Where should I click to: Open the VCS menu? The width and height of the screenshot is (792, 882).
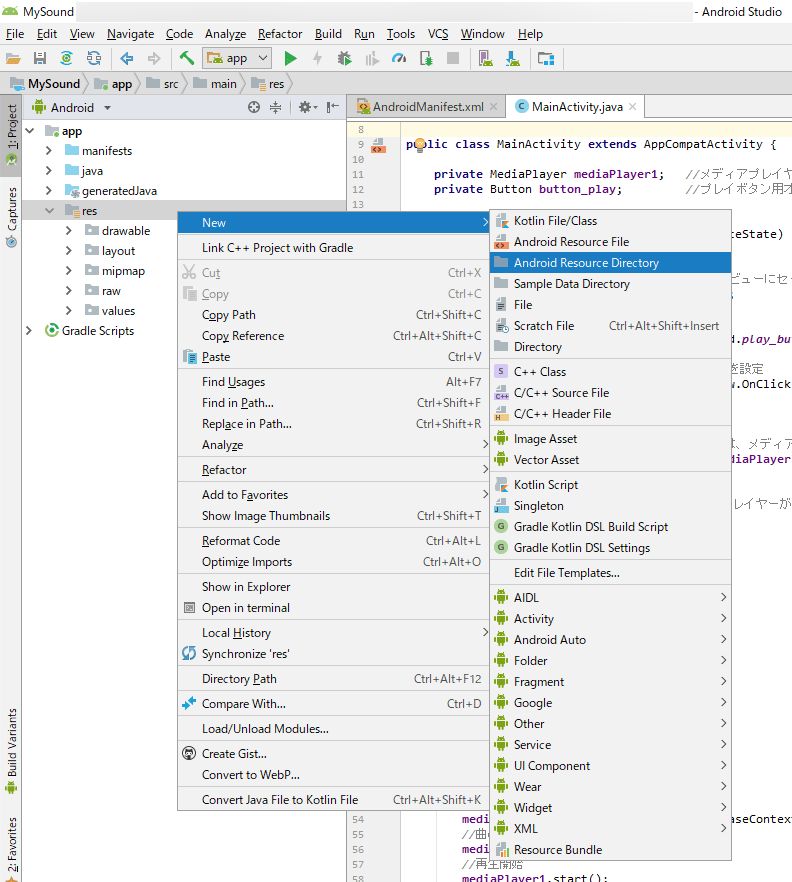(x=438, y=34)
